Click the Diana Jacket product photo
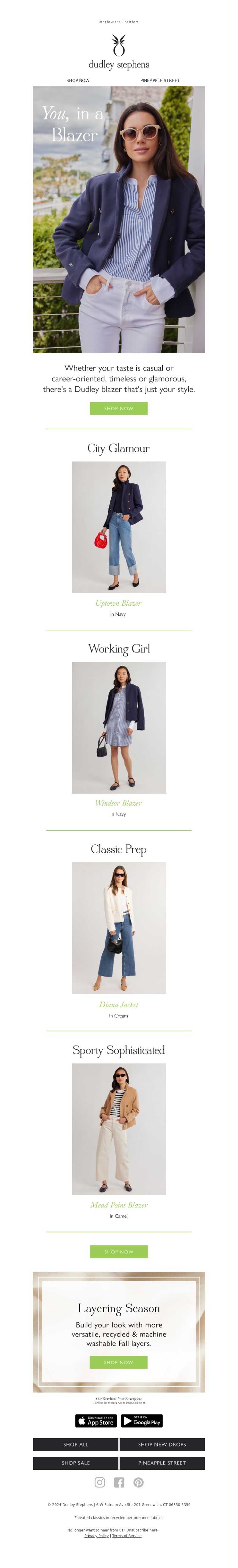This screenshot has height=1568, width=238. (x=119, y=928)
